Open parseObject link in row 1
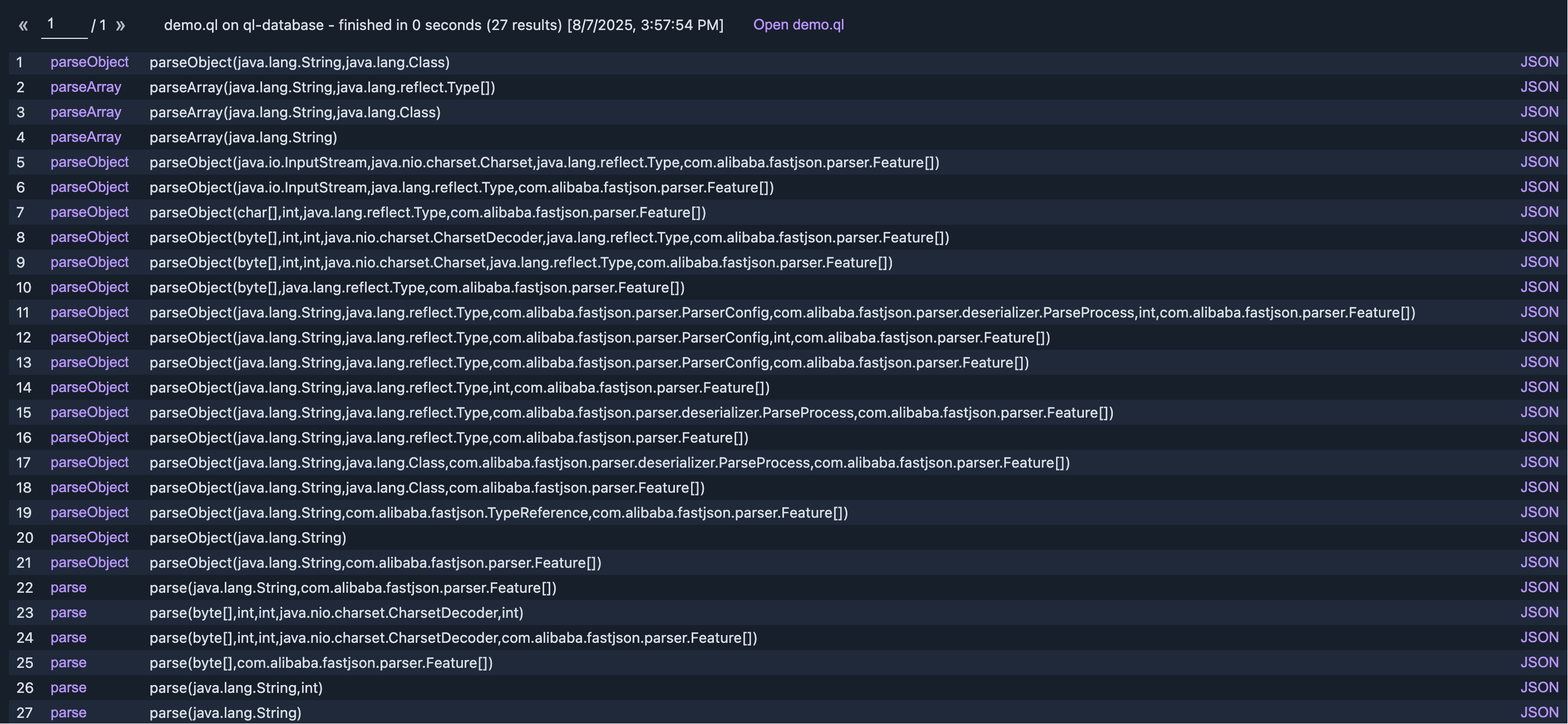This screenshot has height=724, width=1568. 90,62
